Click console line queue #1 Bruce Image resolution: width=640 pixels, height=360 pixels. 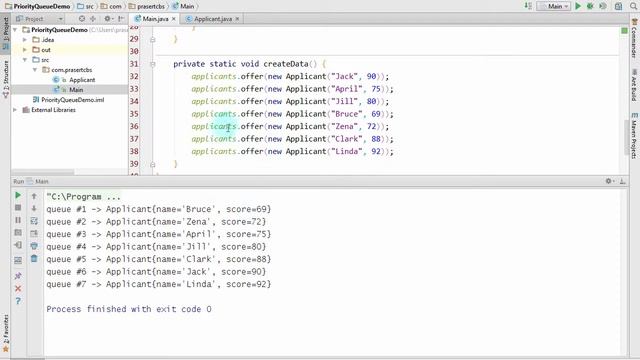point(158,209)
